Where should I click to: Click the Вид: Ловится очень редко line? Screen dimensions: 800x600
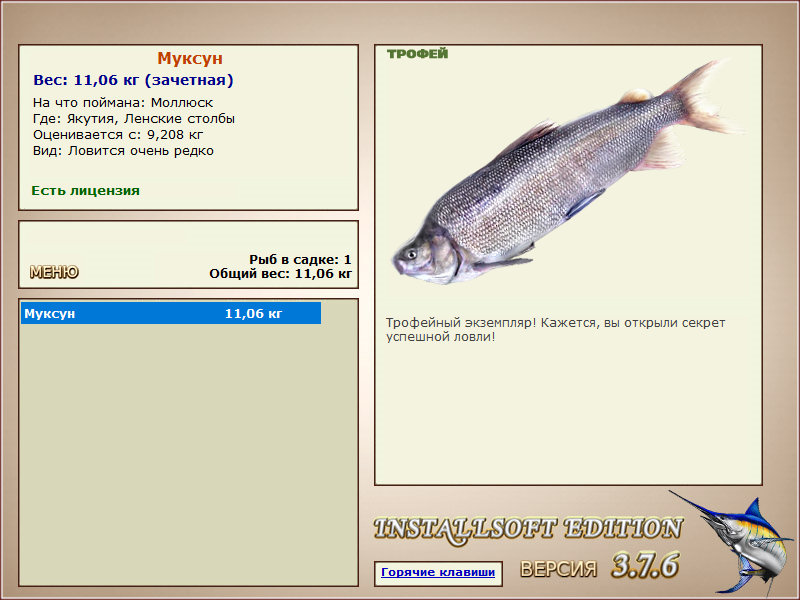pos(123,151)
